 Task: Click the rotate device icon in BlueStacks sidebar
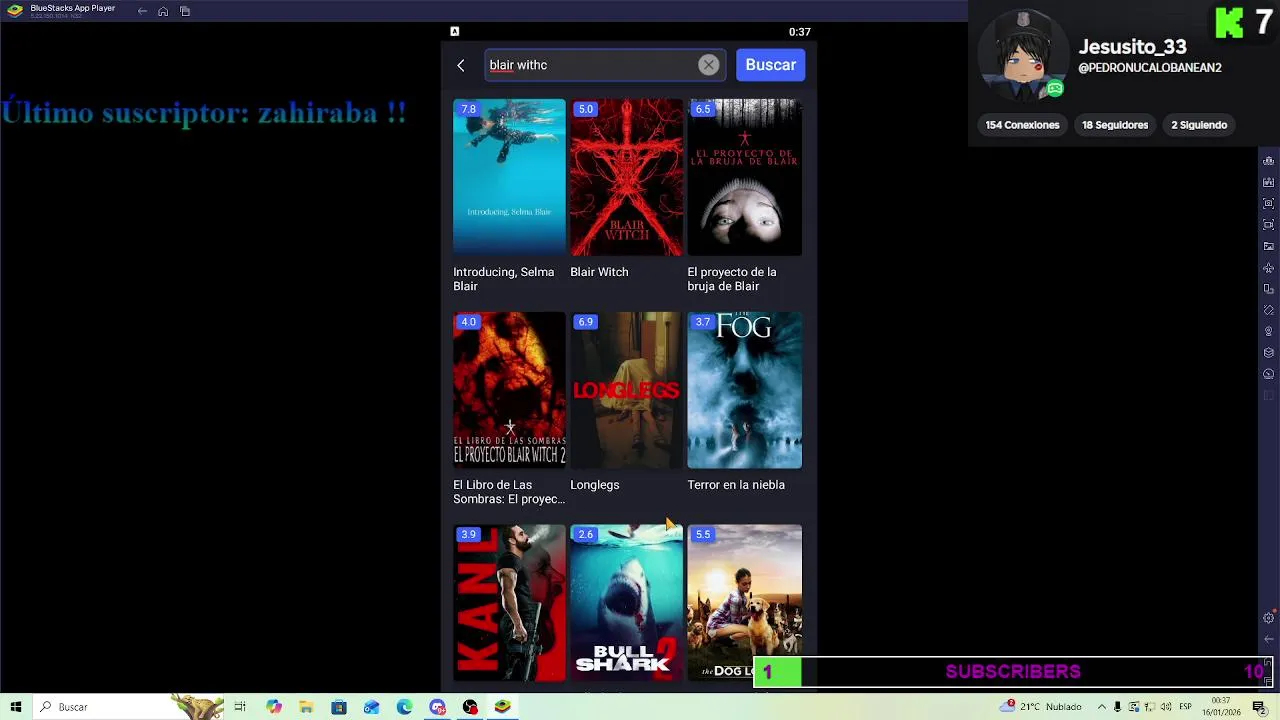(1269, 289)
